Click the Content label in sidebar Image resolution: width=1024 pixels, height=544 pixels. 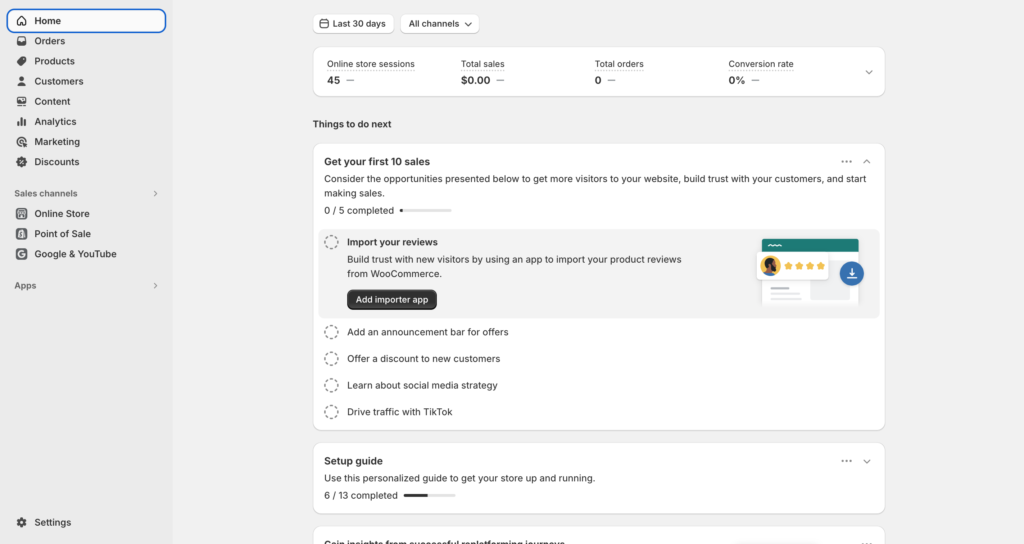(x=52, y=102)
